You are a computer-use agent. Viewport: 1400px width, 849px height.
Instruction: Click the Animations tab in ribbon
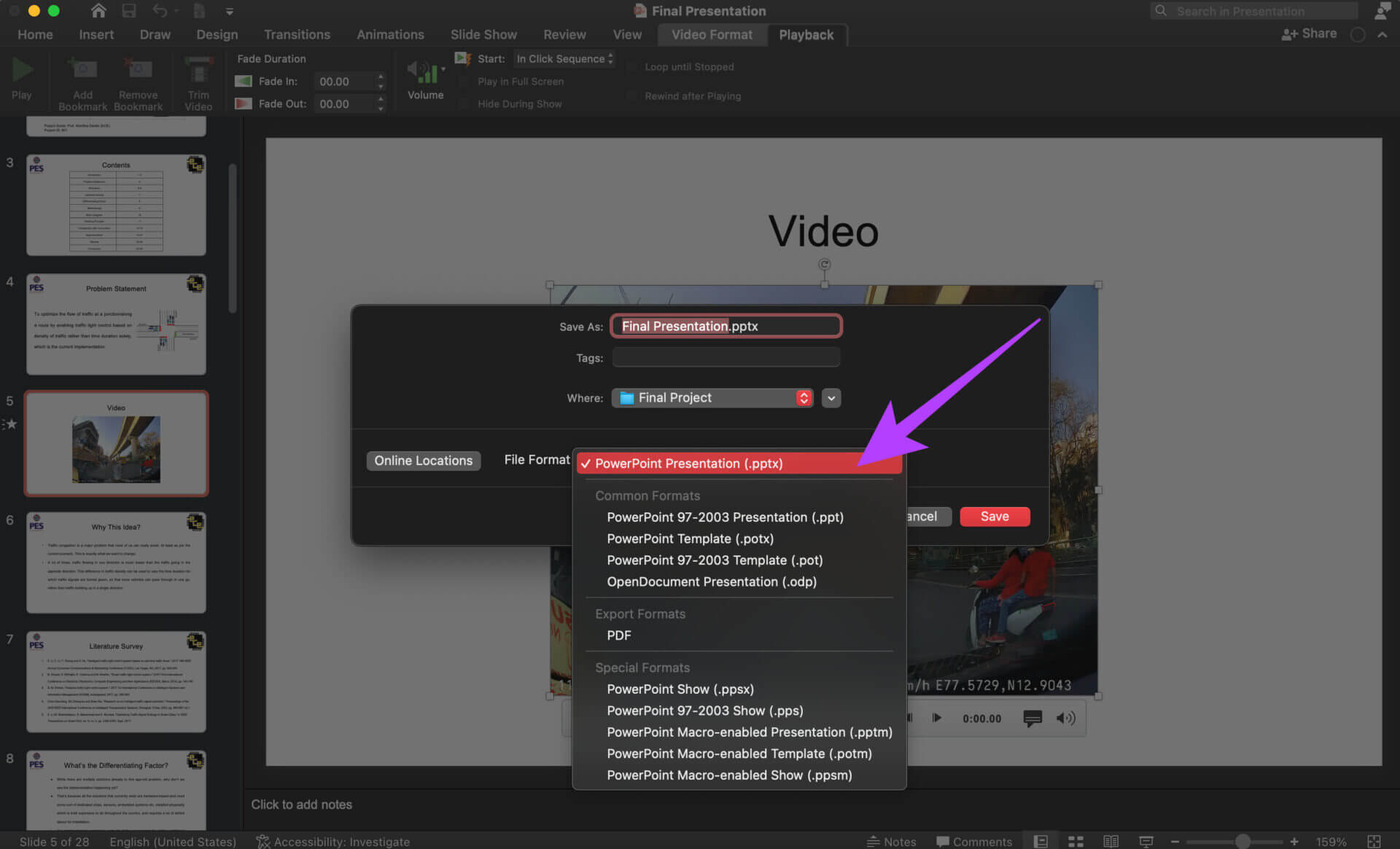pyautogui.click(x=390, y=35)
